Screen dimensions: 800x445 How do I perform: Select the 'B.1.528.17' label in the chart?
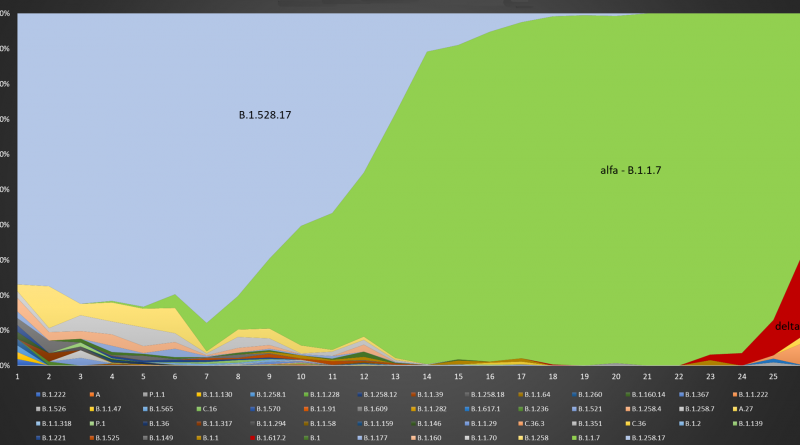pos(265,115)
